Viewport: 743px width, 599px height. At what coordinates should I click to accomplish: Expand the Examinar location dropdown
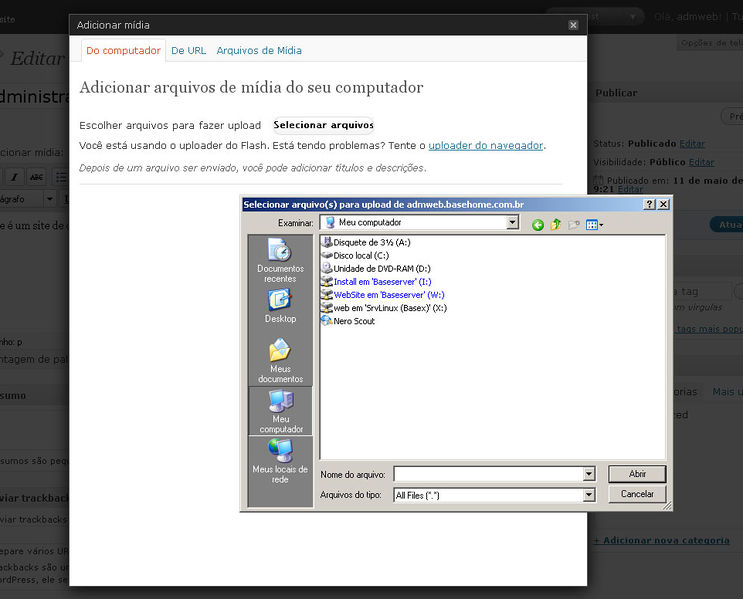pyautogui.click(x=512, y=223)
